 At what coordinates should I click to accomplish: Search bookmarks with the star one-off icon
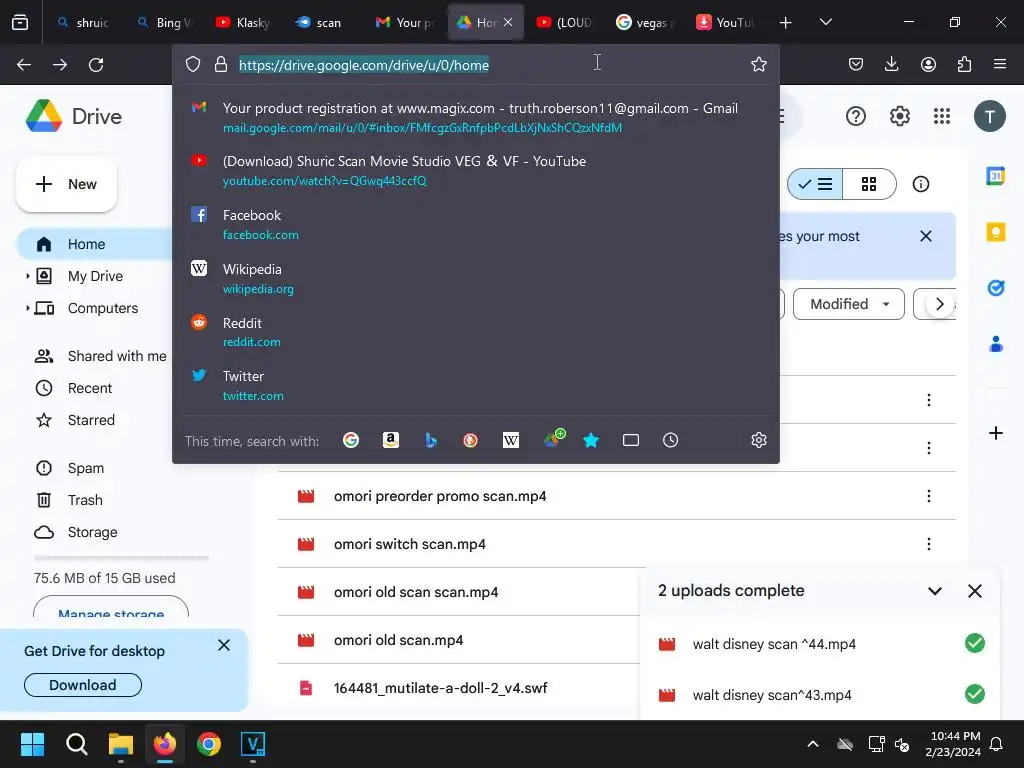point(591,440)
